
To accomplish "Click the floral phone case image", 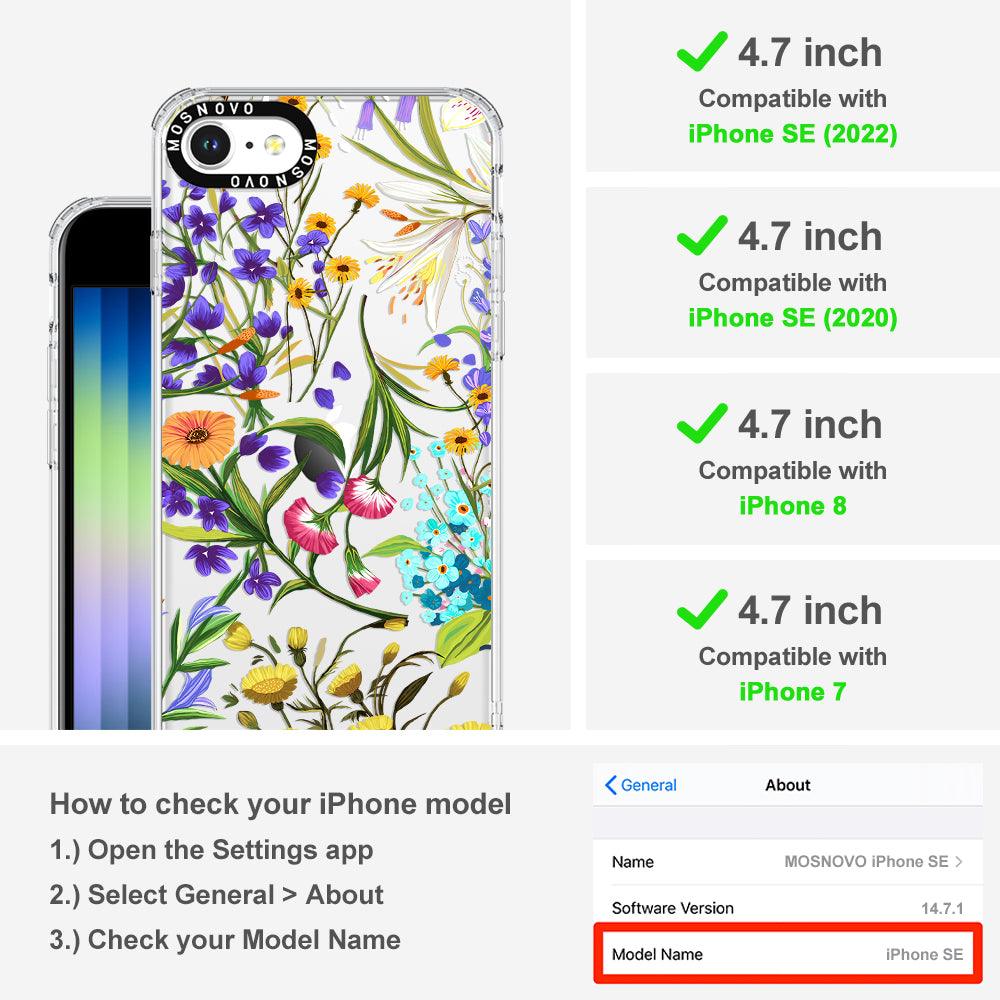I will point(327,408).
